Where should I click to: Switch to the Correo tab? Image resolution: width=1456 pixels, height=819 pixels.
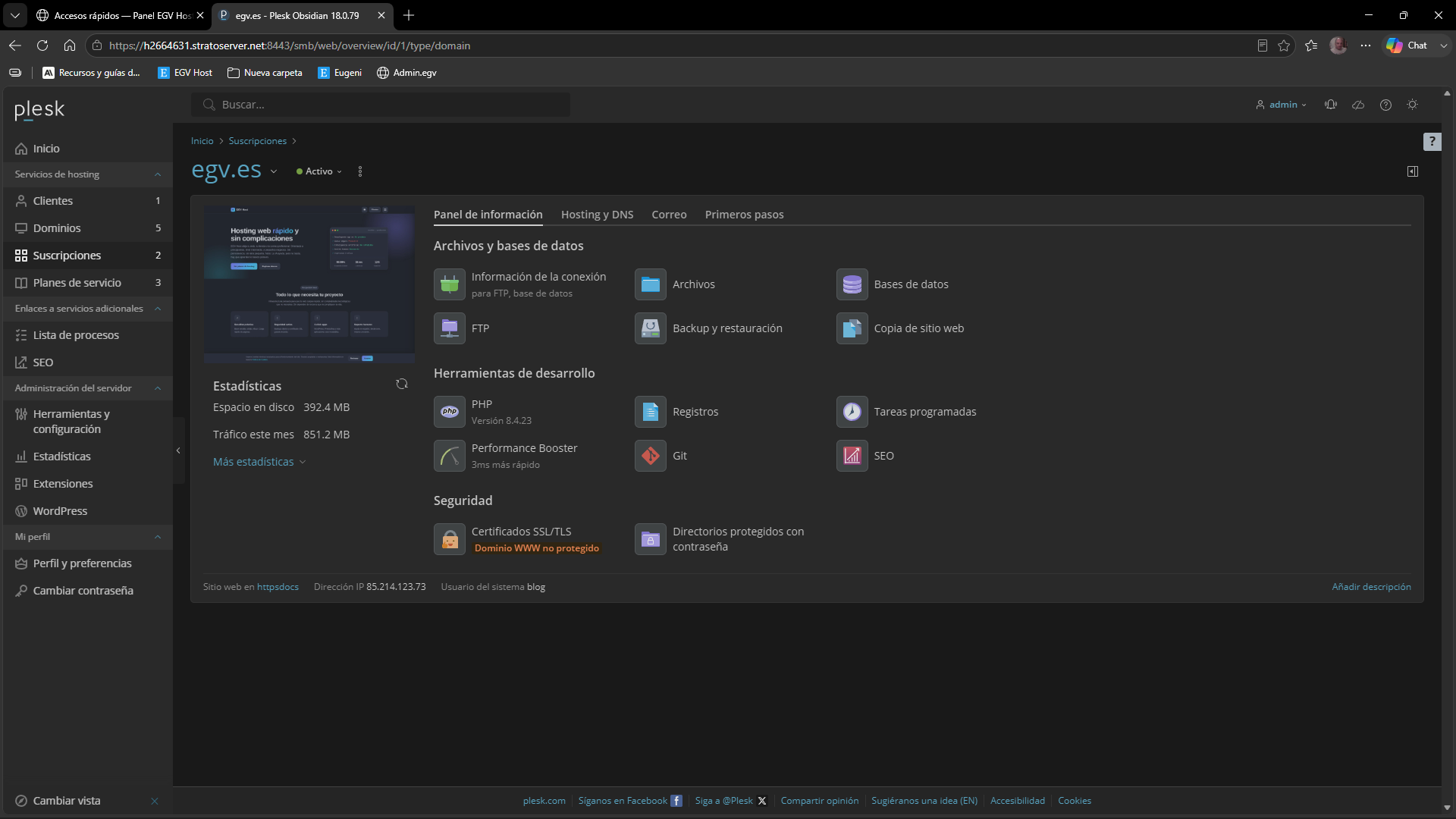[x=669, y=215]
